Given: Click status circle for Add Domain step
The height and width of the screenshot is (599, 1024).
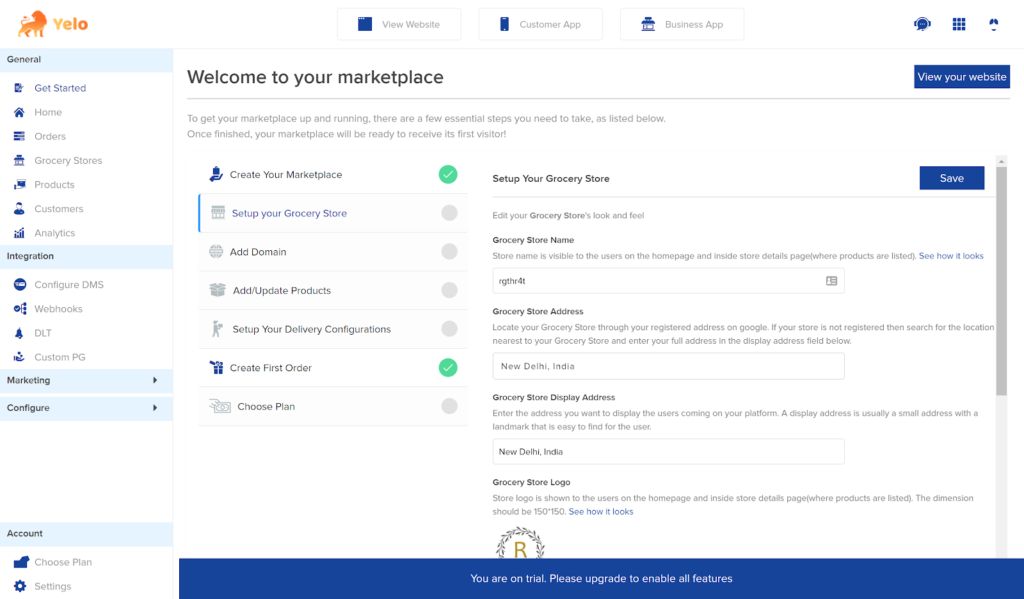Looking at the screenshot, I should coord(449,252).
